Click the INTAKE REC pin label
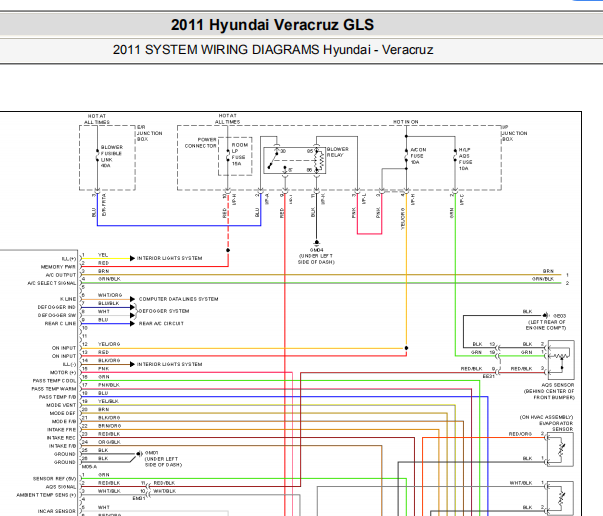603x516 pixels. [x=62, y=438]
